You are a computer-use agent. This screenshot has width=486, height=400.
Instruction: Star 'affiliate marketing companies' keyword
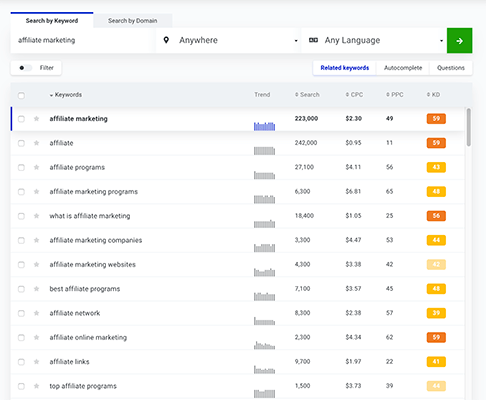tap(37, 240)
